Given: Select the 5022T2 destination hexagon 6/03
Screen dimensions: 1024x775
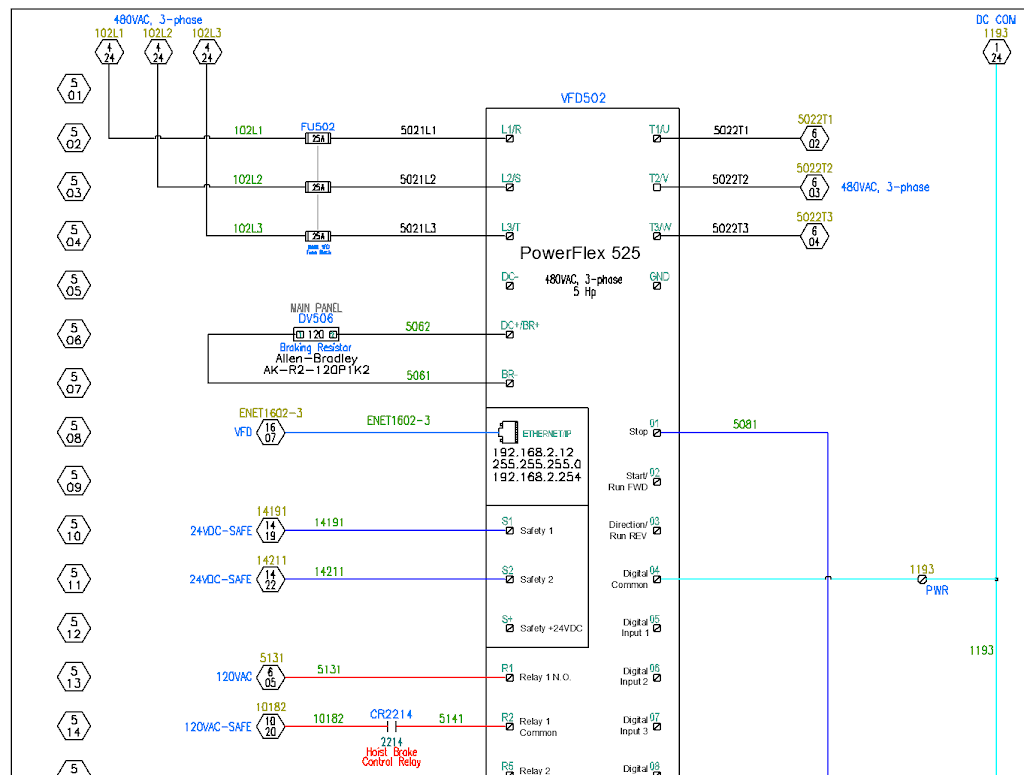Looking at the screenshot, I should (x=814, y=187).
